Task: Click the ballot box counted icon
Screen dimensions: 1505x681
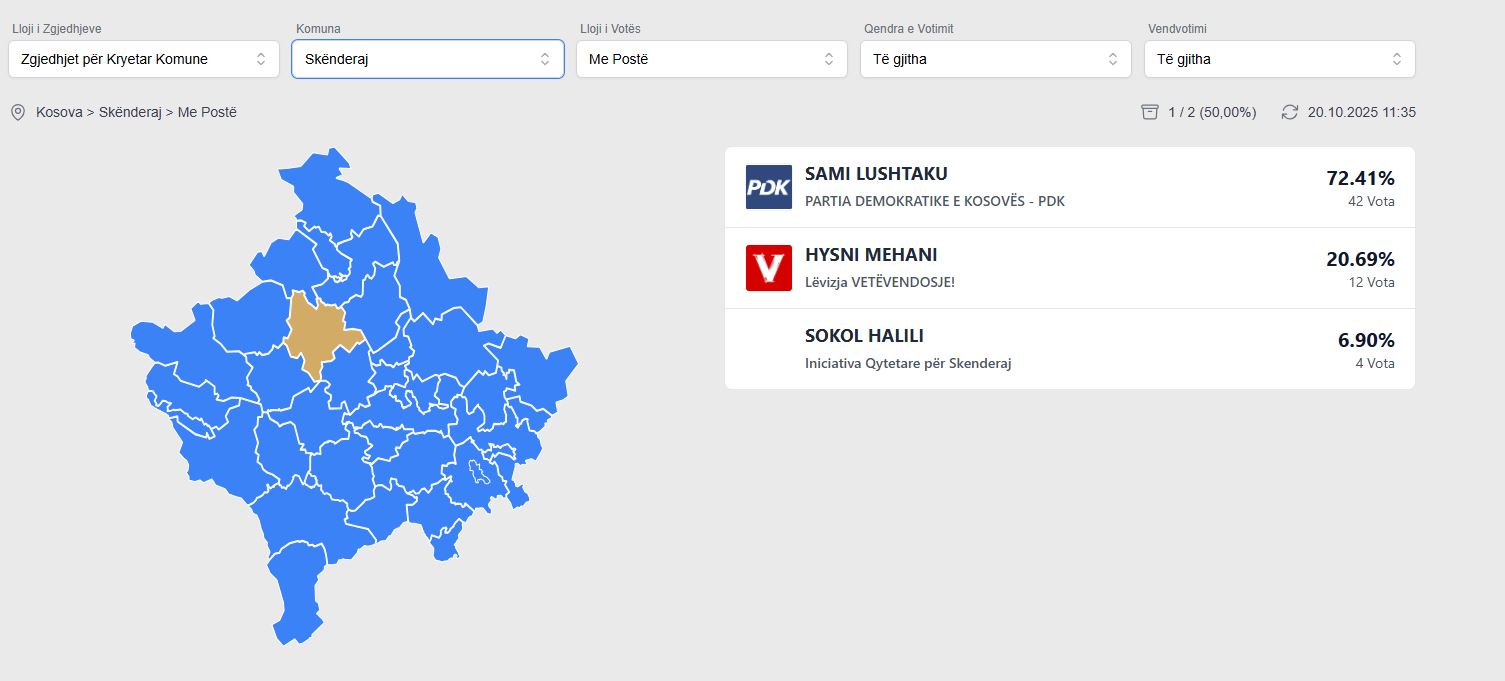Action: point(1149,112)
